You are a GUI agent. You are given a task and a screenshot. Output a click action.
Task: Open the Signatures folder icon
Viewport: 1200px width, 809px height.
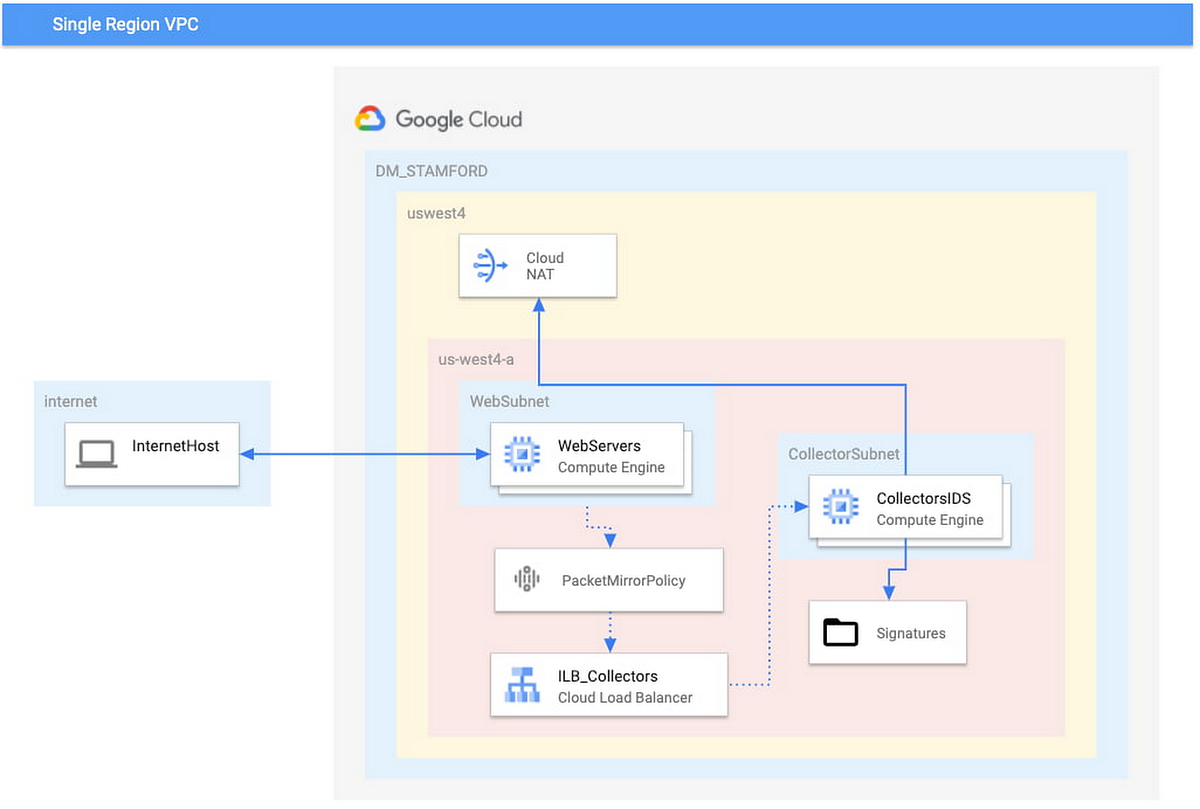pos(841,632)
